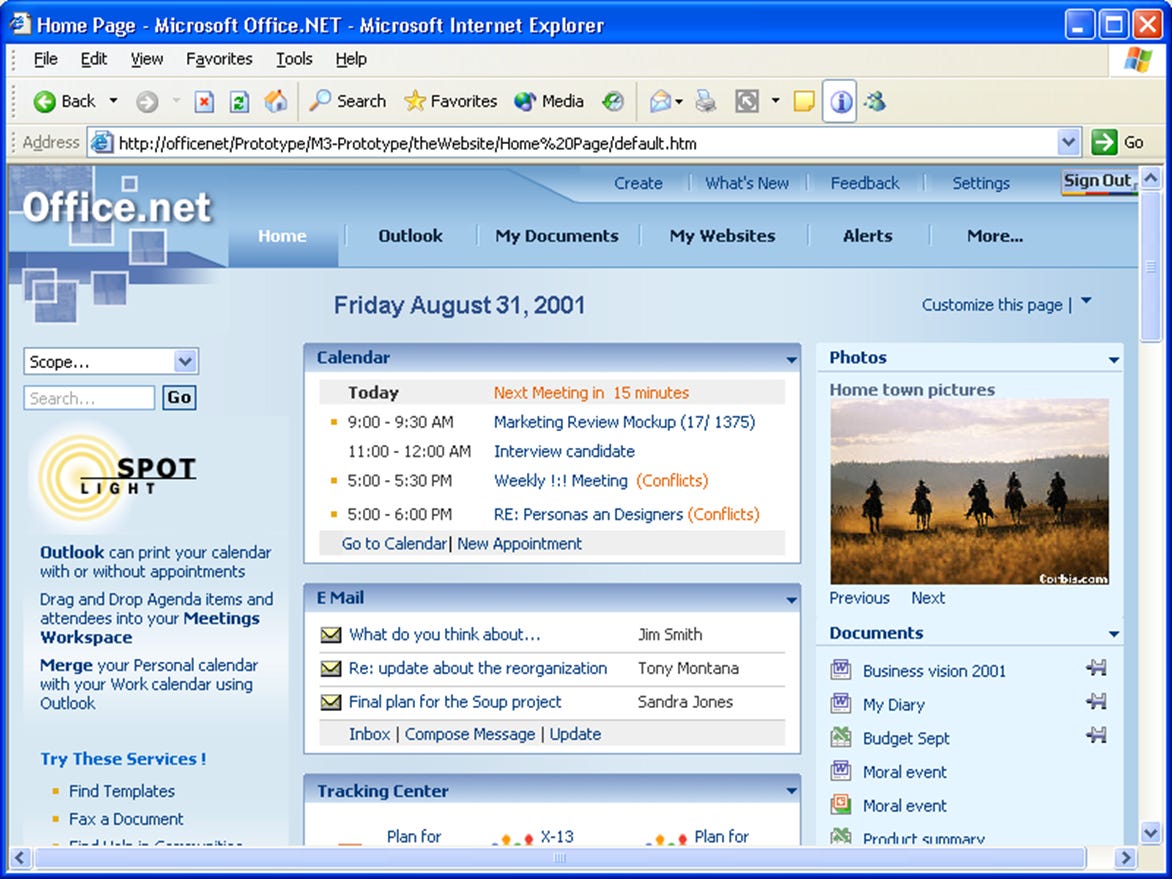Click the Go button next to the Search field
Image resolution: width=1172 pixels, height=879 pixels.
coord(179,398)
